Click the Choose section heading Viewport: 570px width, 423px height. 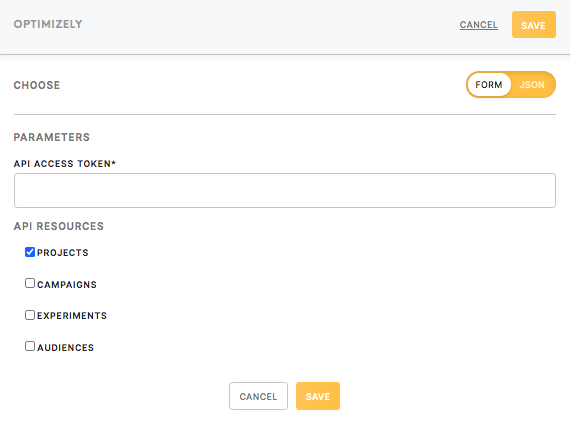[x=37, y=85]
